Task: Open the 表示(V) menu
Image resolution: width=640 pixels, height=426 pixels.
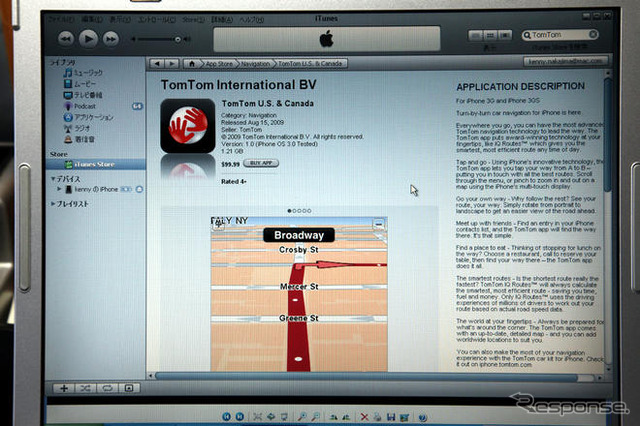Action: pos(120,19)
